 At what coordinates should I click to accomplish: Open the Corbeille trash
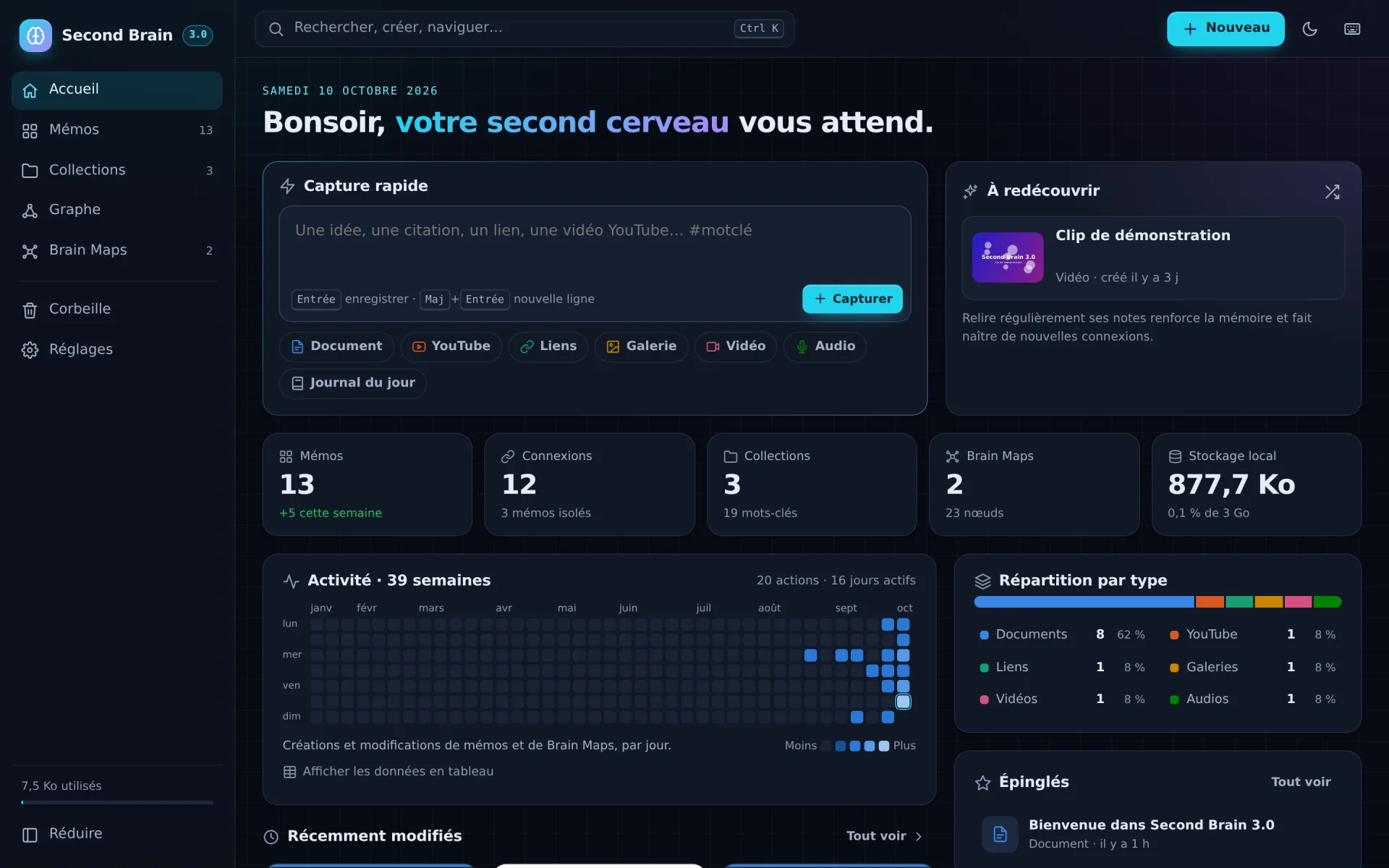tap(116, 310)
